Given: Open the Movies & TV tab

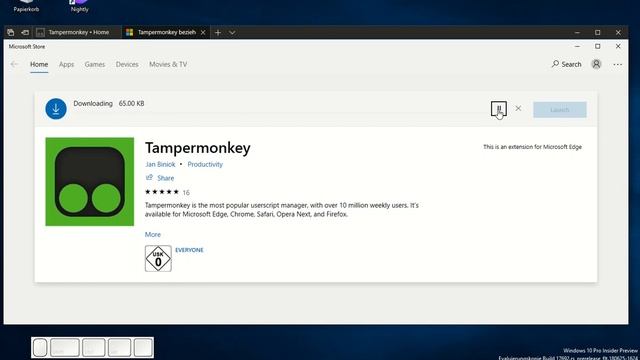Looking at the screenshot, I should [168, 64].
